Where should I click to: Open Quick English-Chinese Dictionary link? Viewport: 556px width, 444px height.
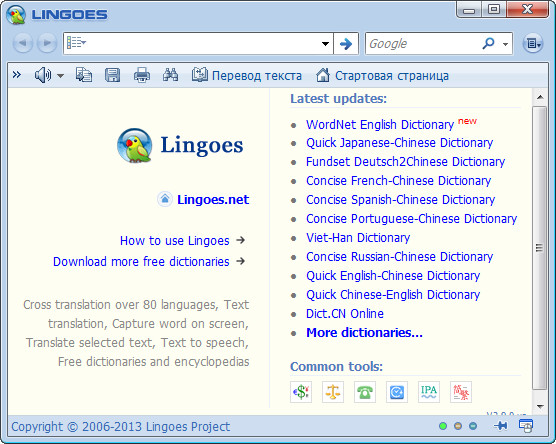(393, 276)
